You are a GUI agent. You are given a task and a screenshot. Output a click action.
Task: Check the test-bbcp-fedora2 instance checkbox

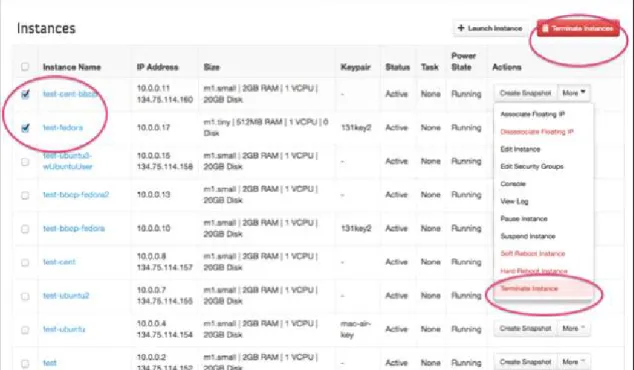click(25, 195)
